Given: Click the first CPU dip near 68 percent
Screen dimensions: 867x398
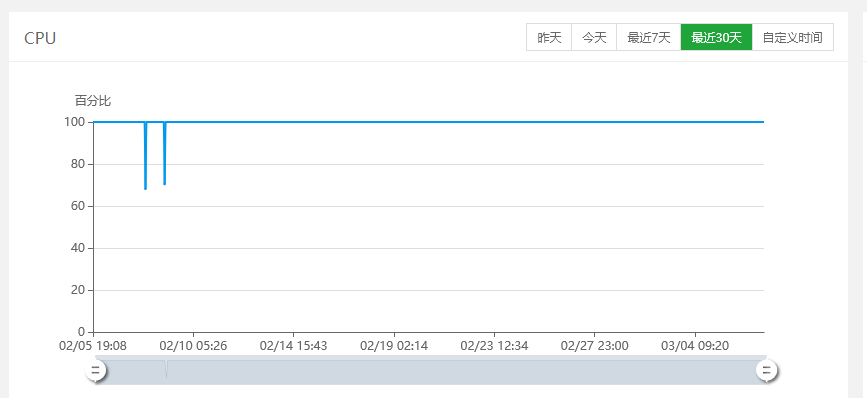Looking at the screenshot, I should [x=145, y=188].
